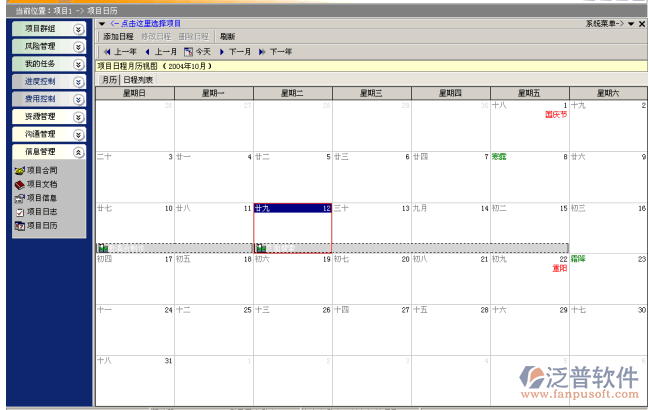Open 项目合同 in the sidebar
The image size is (649, 410).
[x=41, y=171]
